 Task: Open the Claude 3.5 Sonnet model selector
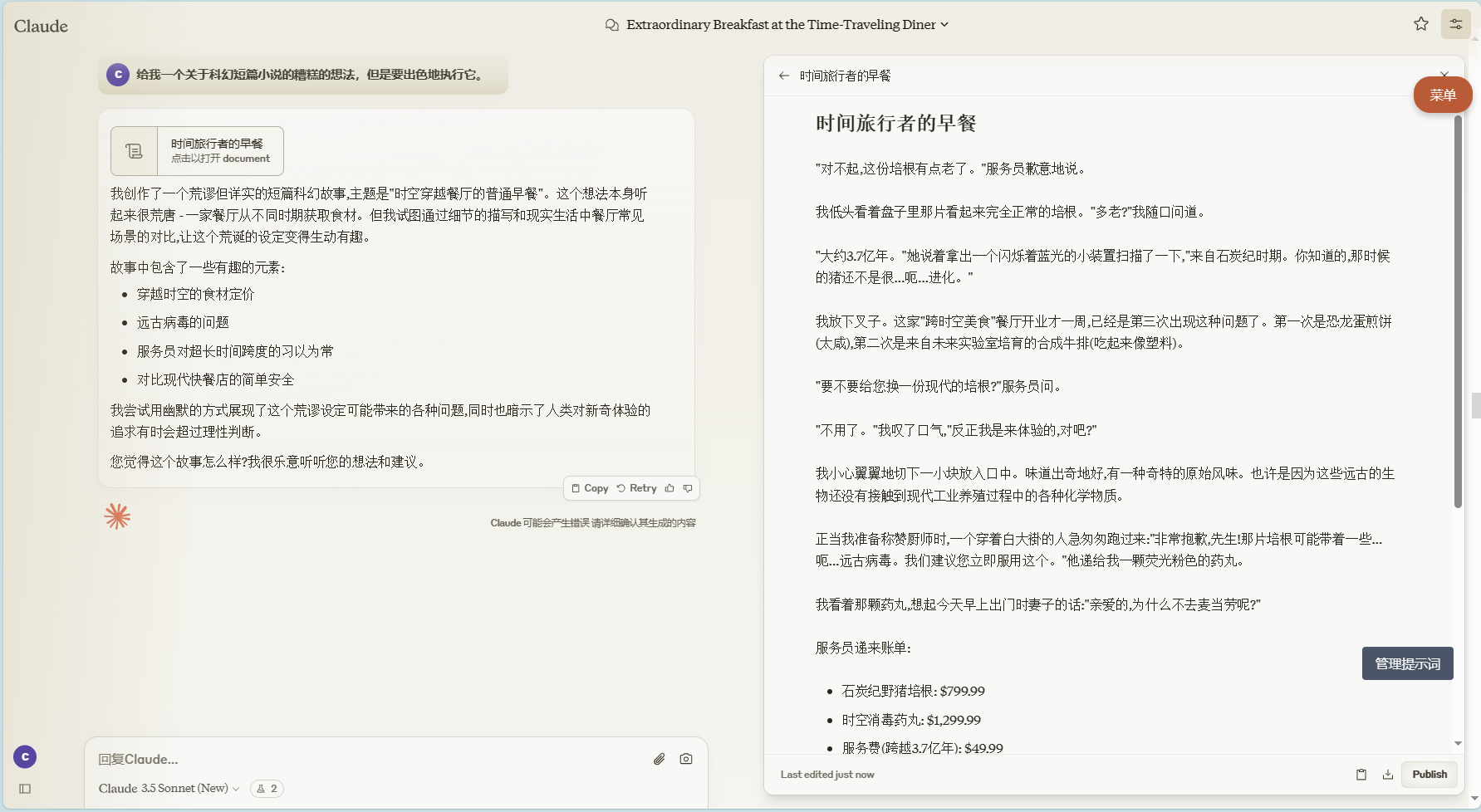pos(166,788)
